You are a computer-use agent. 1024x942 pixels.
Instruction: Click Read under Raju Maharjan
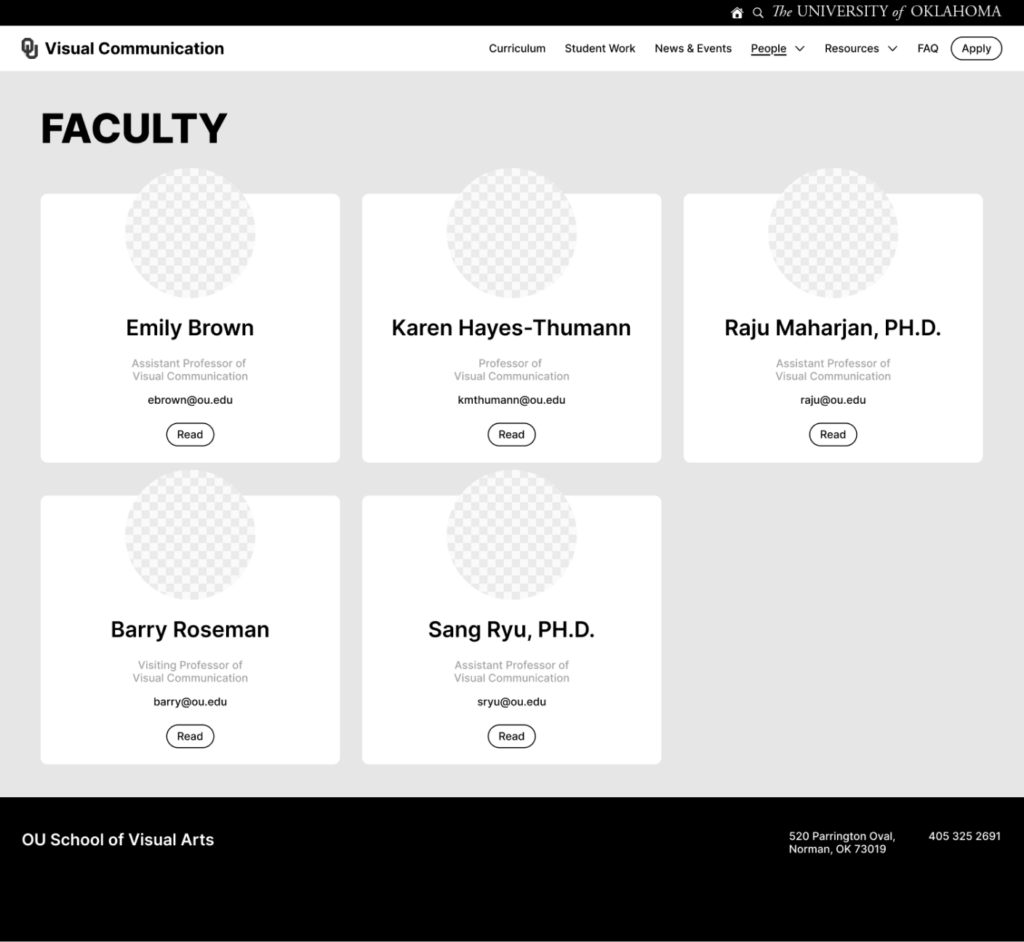click(x=833, y=434)
